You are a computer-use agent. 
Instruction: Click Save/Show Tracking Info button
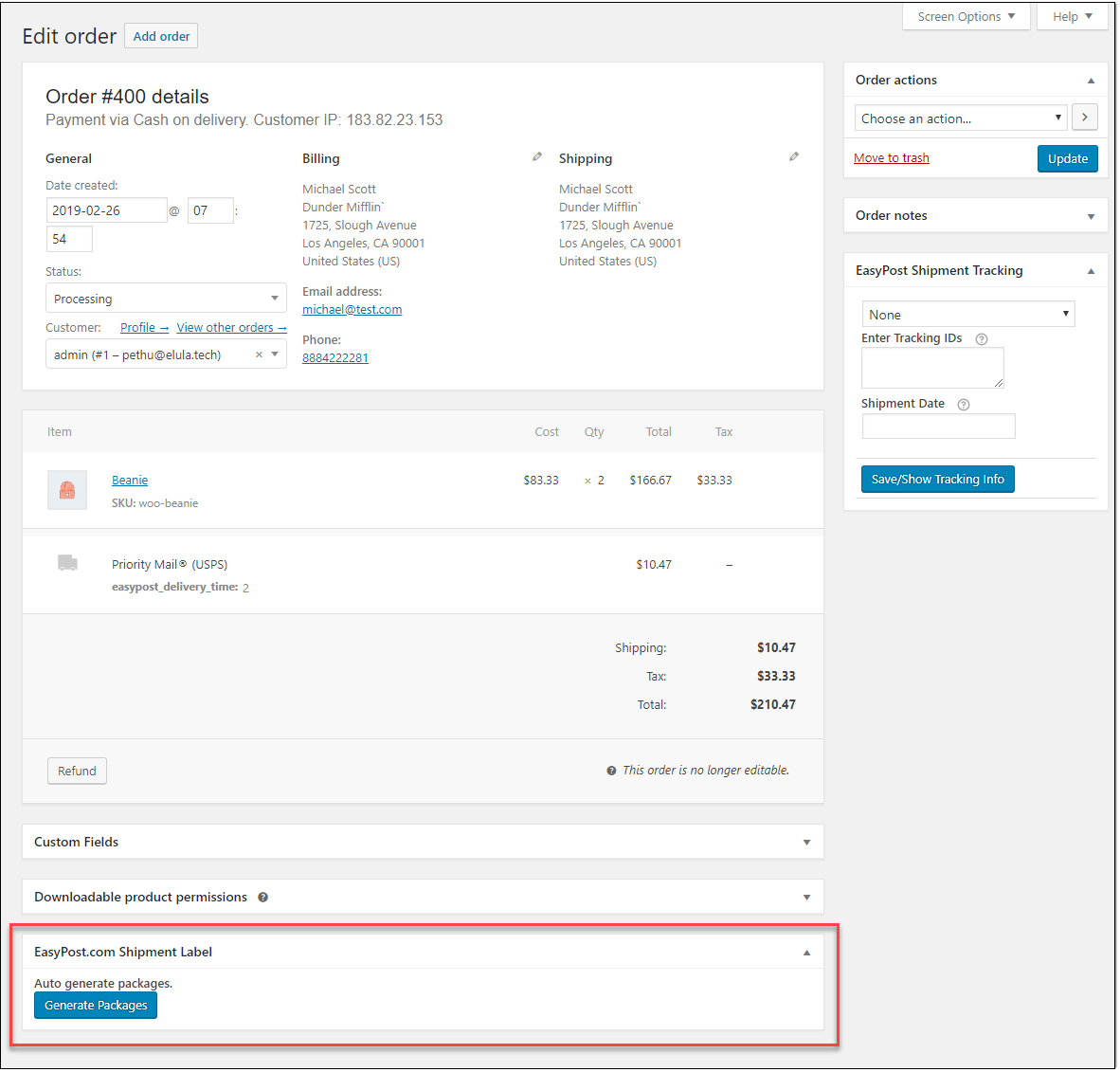tap(937, 479)
